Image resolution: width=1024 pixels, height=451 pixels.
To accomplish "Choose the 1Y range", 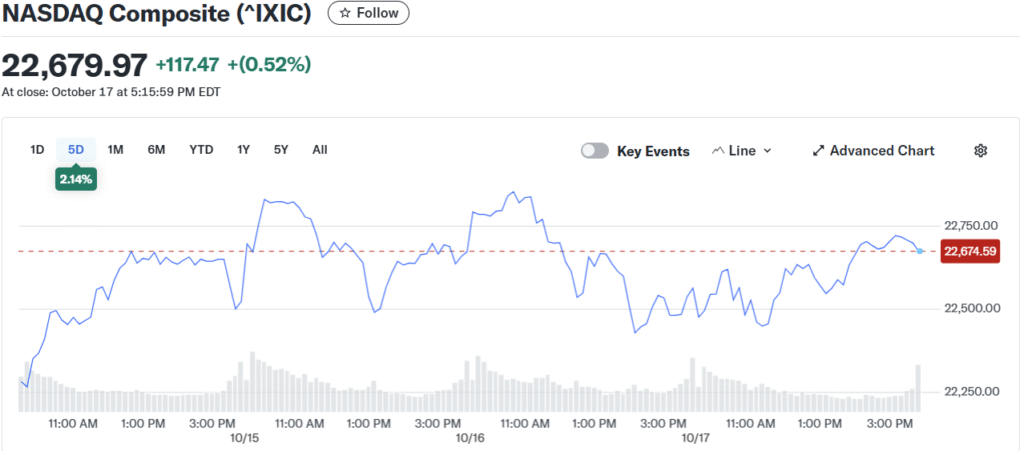I will [243, 150].
